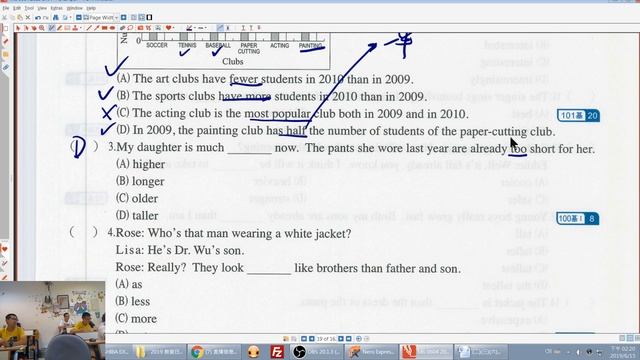Select the ellipse shape tool
640x360 pixels.
[112, 28]
